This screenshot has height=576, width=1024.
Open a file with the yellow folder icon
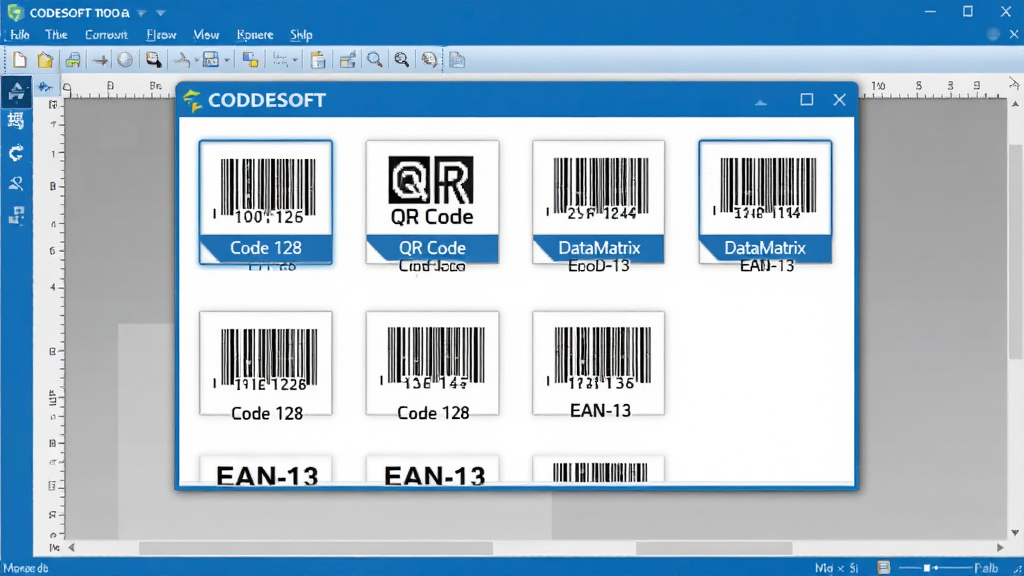pos(45,60)
